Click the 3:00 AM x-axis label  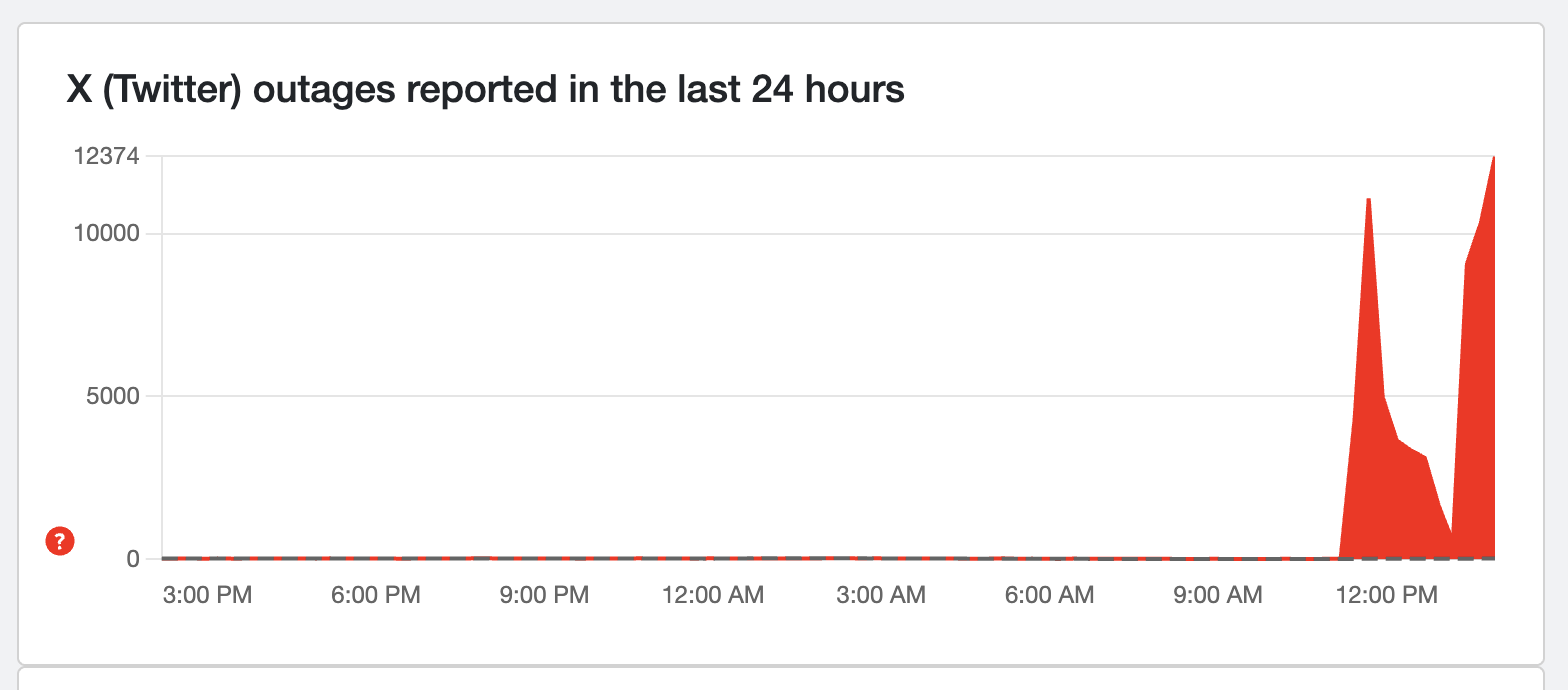tap(881, 595)
